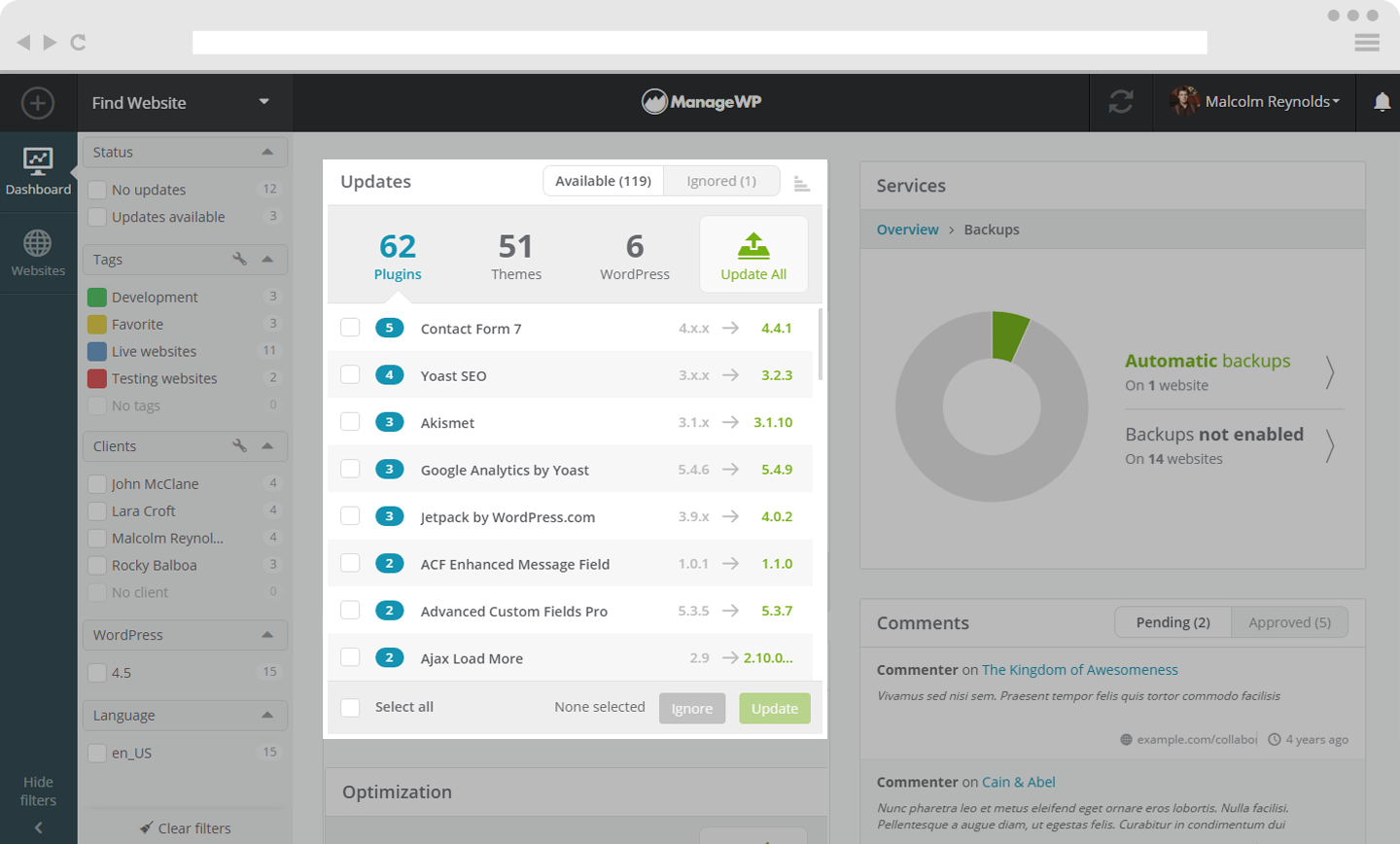Check the WordPress 4.5 filter
Screen dimensions: 1400x844
[x=97, y=672]
